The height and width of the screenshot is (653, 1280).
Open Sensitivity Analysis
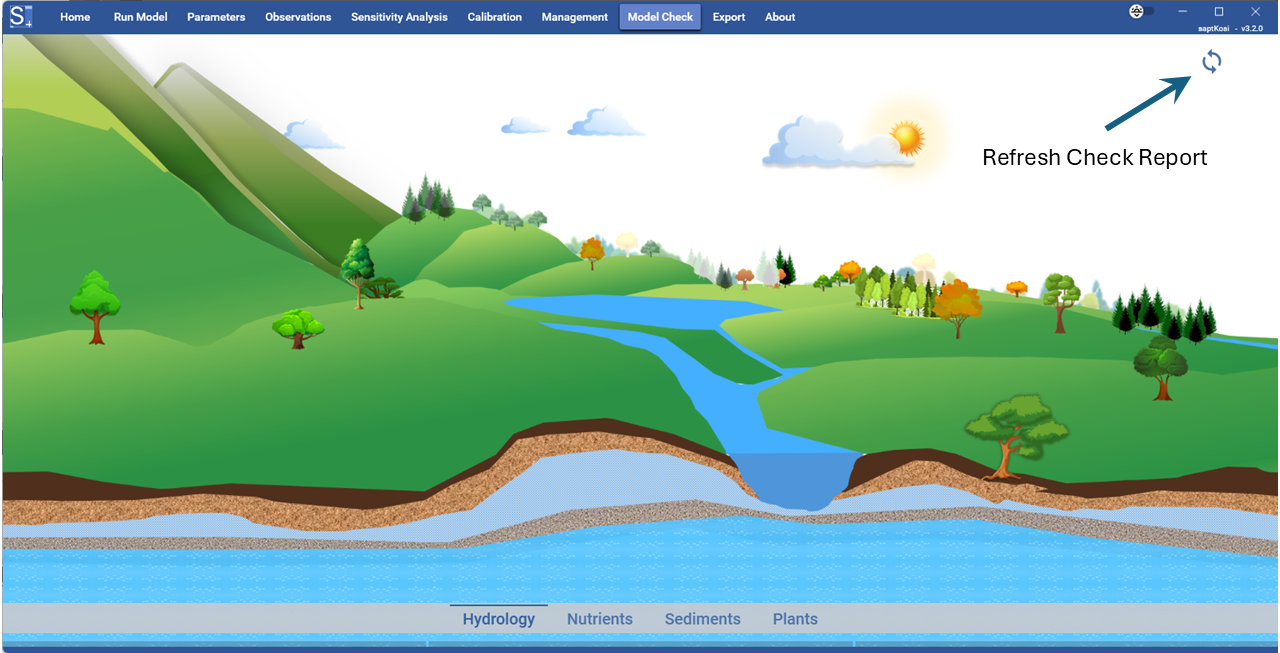tap(399, 17)
